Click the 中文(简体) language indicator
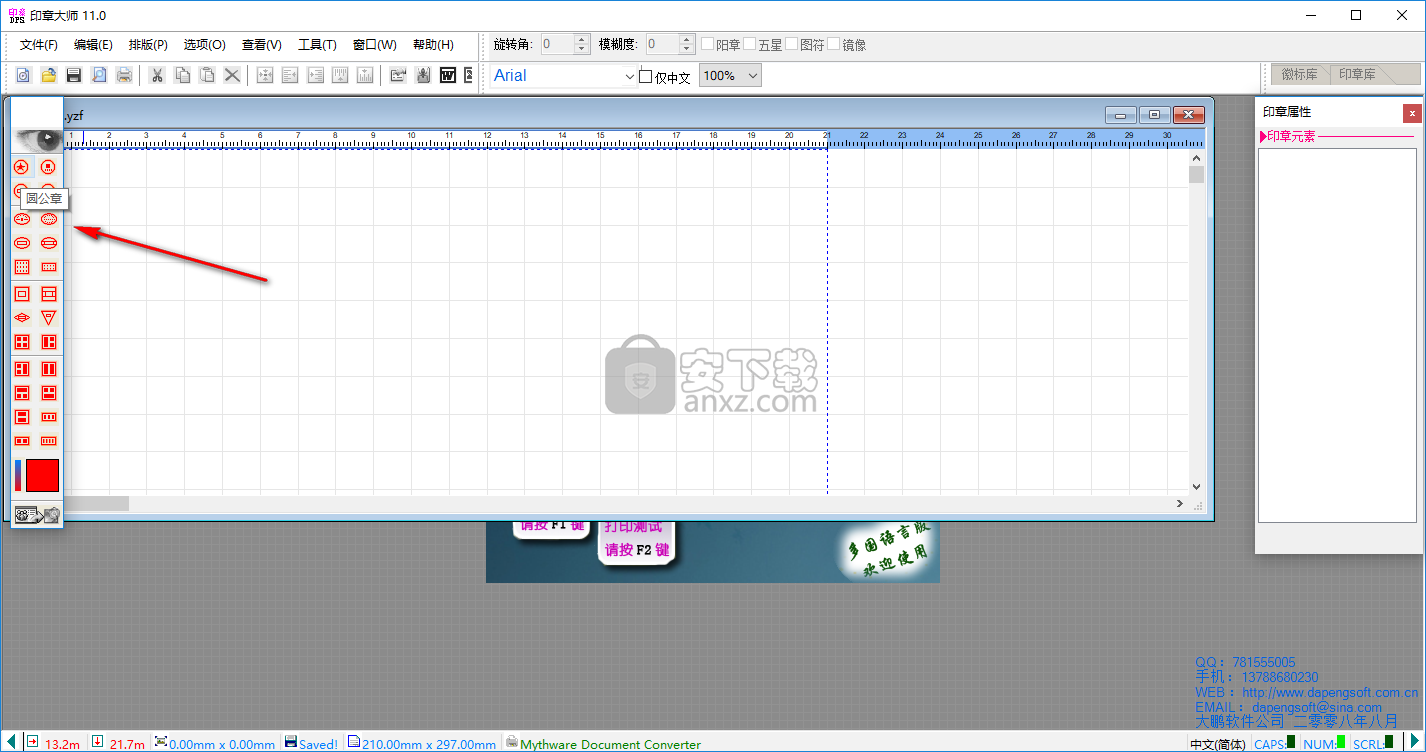Image resolution: width=1426 pixels, height=752 pixels. click(x=1217, y=744)
